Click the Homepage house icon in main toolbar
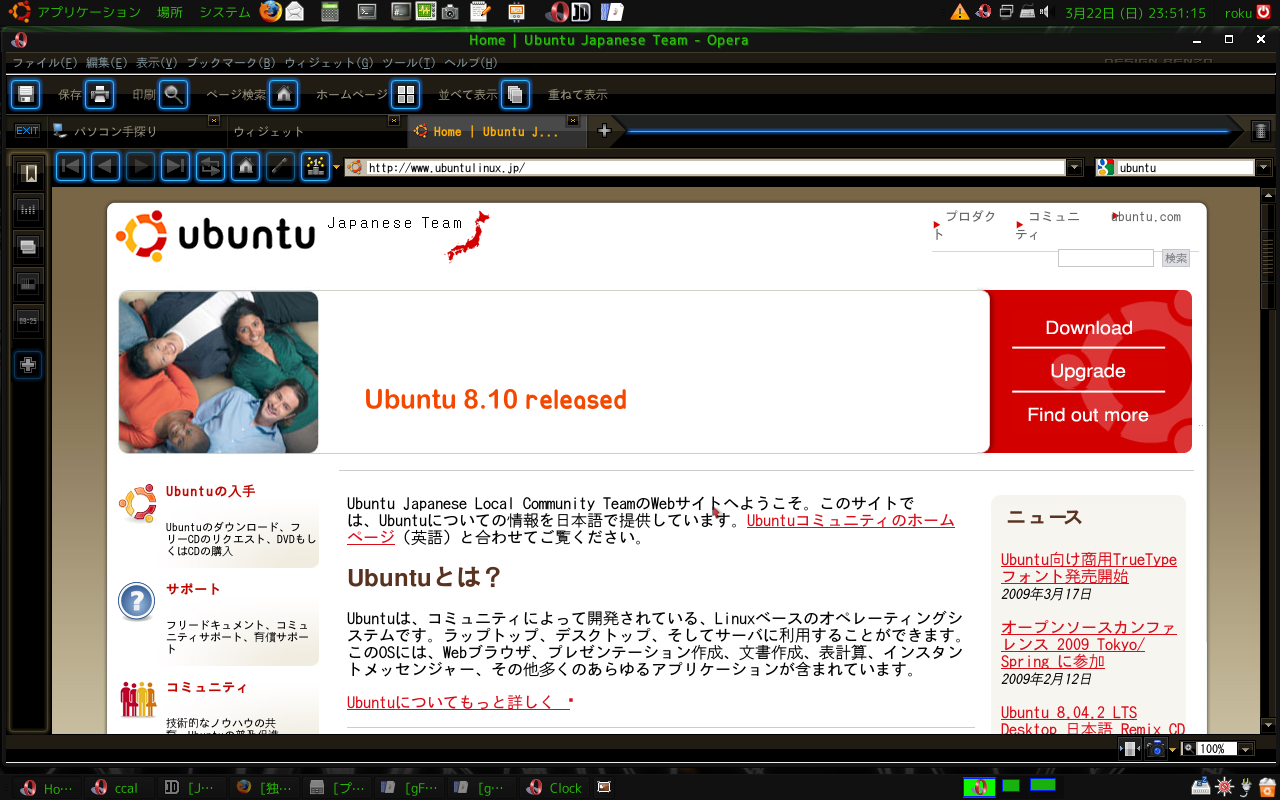Viewport: 1280px width, 800px height. click(x=284, y=94)
